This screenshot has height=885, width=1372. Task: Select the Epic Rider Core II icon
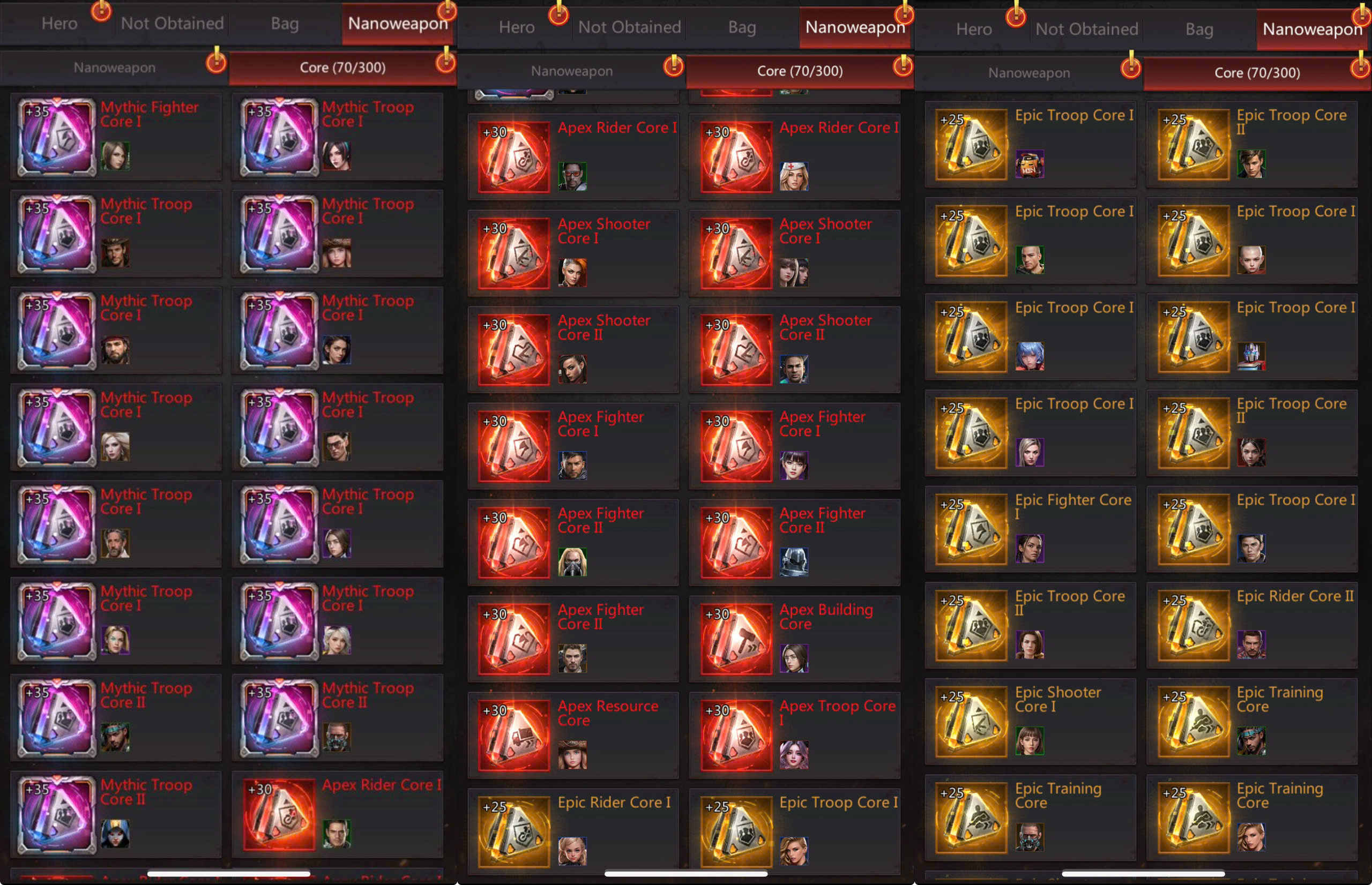coord(1193,625)
